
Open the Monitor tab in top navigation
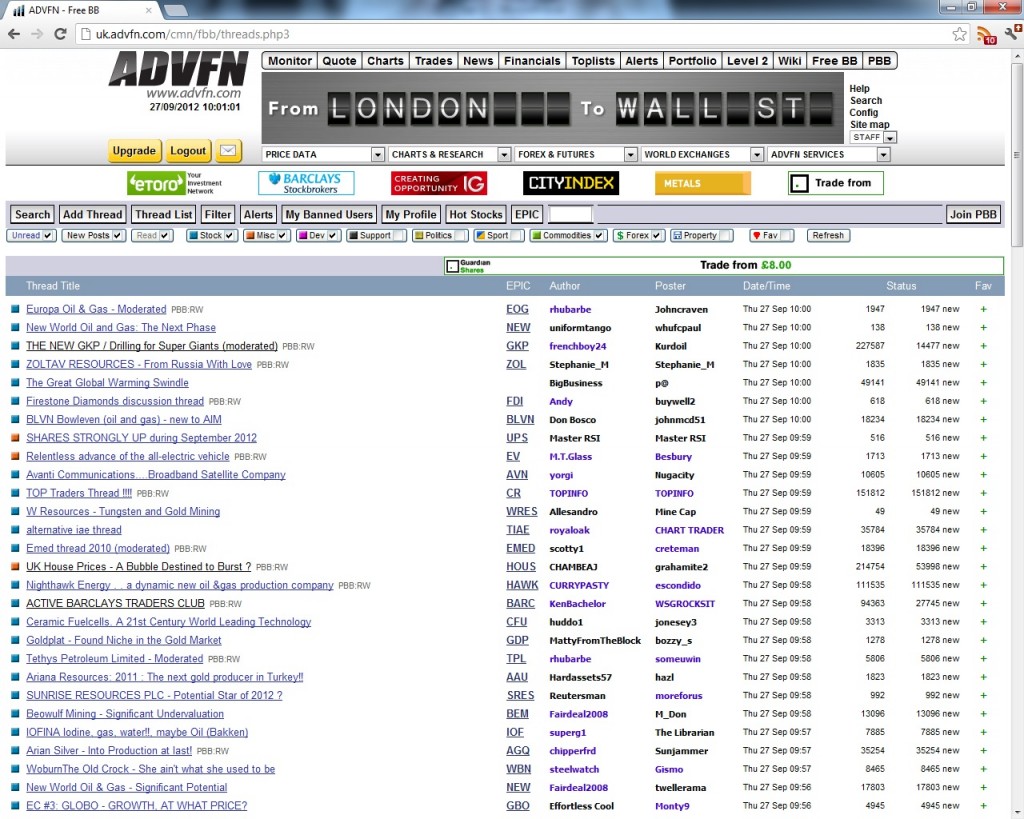(x=290, y=61)
